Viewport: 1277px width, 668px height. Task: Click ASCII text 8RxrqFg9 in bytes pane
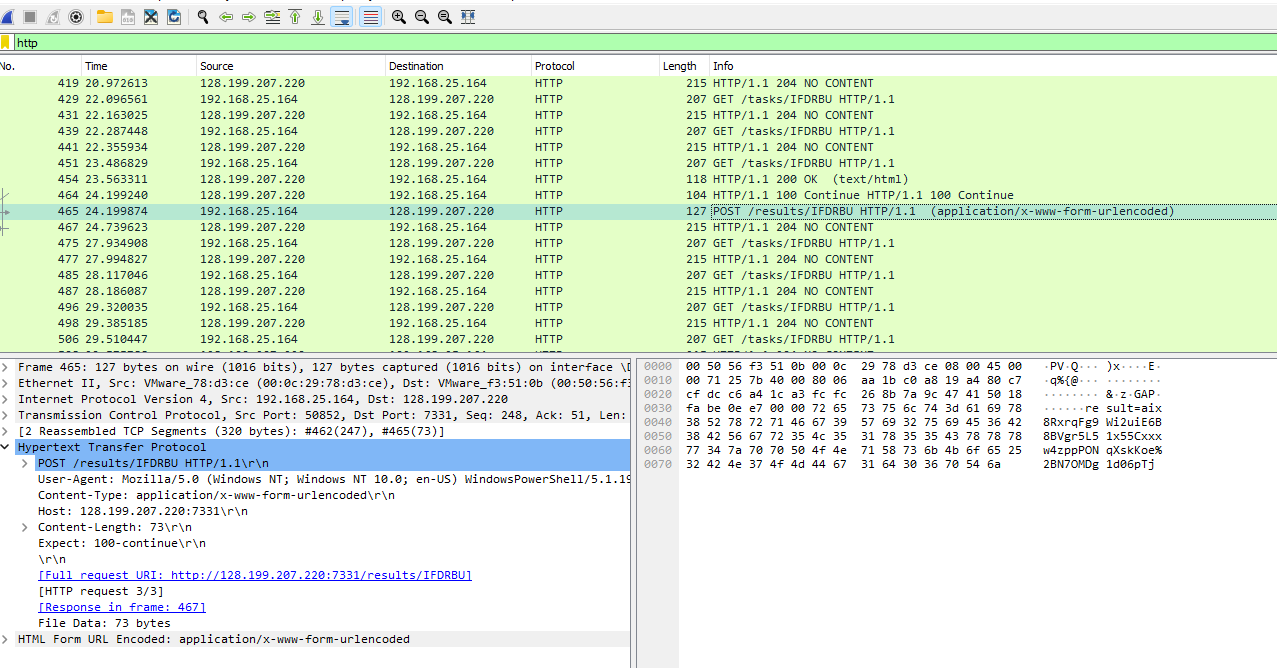[1070, 422]
